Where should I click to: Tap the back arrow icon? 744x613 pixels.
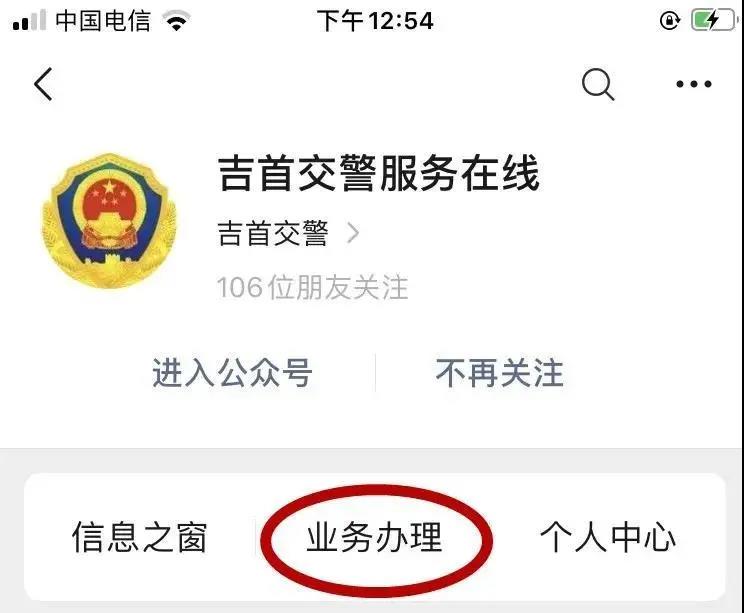click(x=43, y=84)
